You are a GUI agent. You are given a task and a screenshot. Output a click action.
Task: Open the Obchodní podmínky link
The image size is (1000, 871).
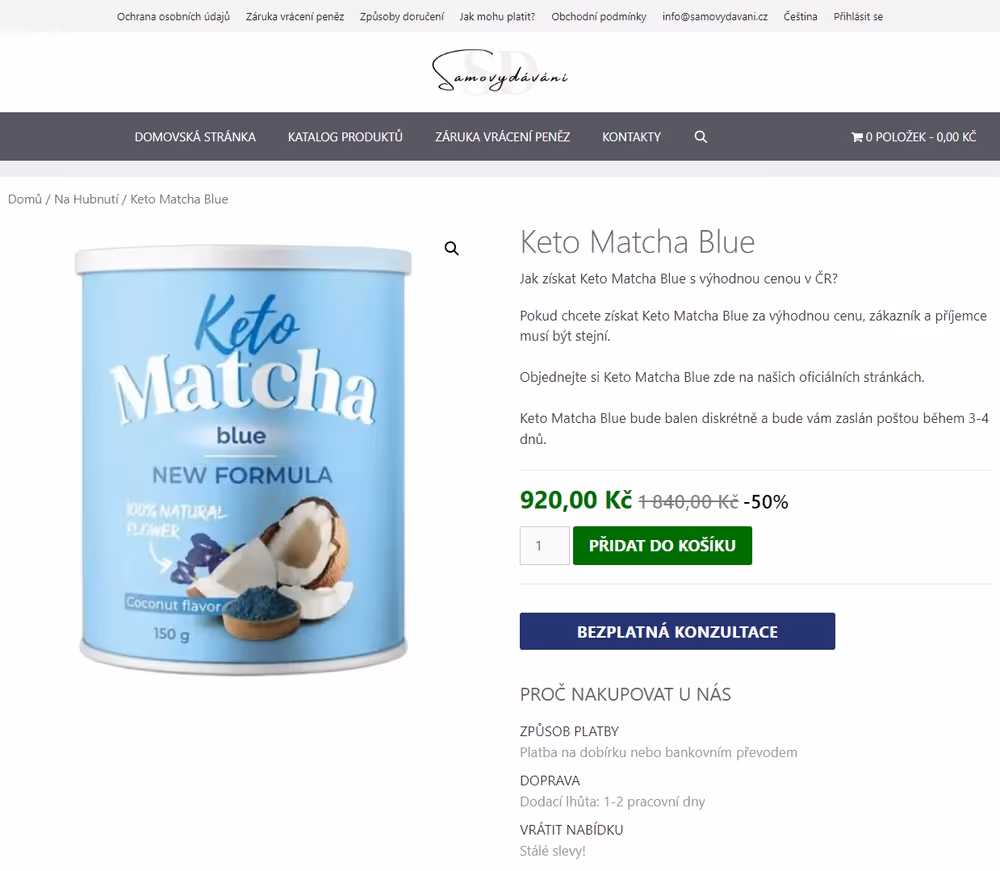pyautogui.click(x=599, y=17)
